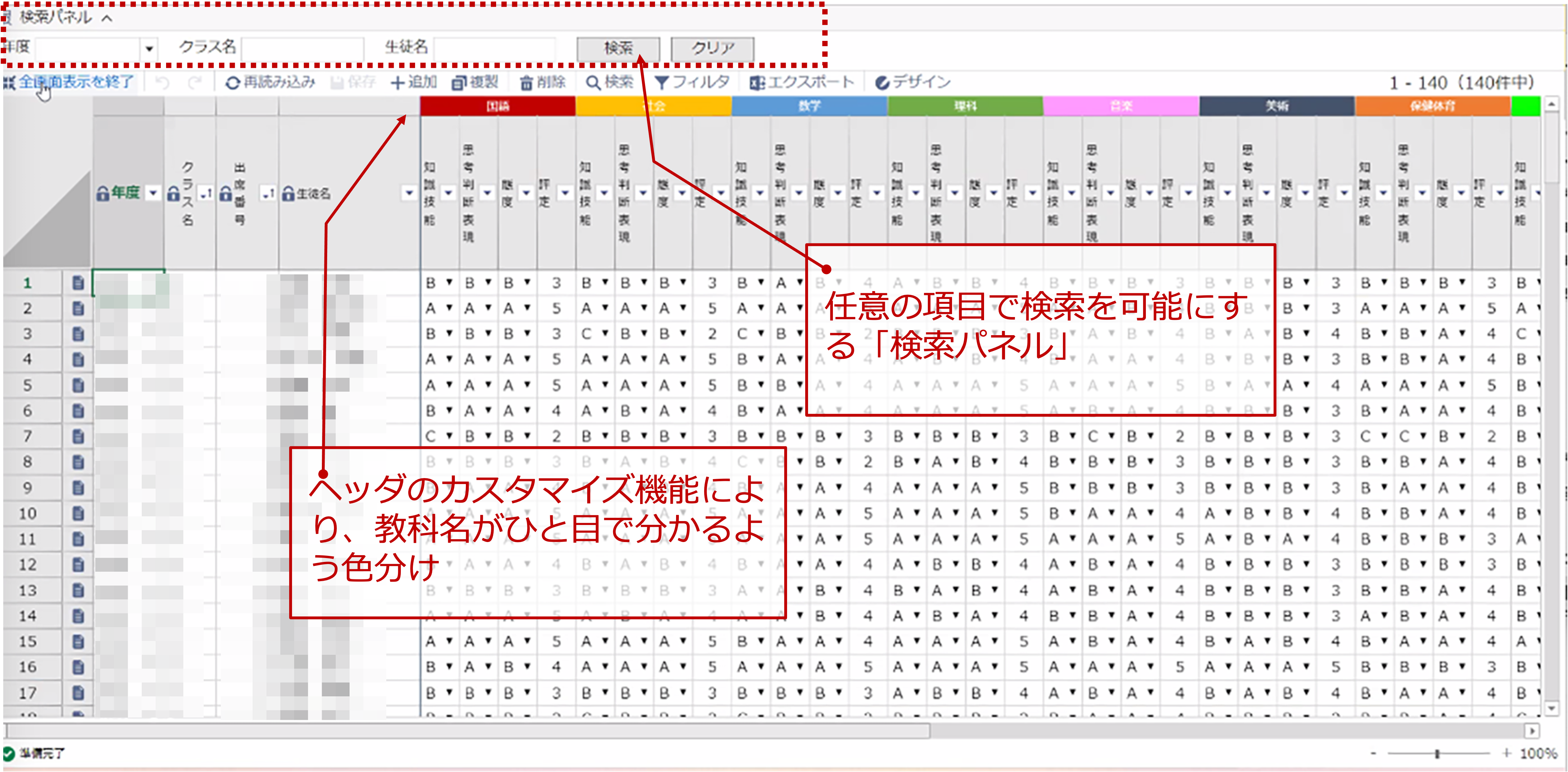1568x772 pixels.
Task: Select the red 国語 subject header
Action: pos(497,106)
